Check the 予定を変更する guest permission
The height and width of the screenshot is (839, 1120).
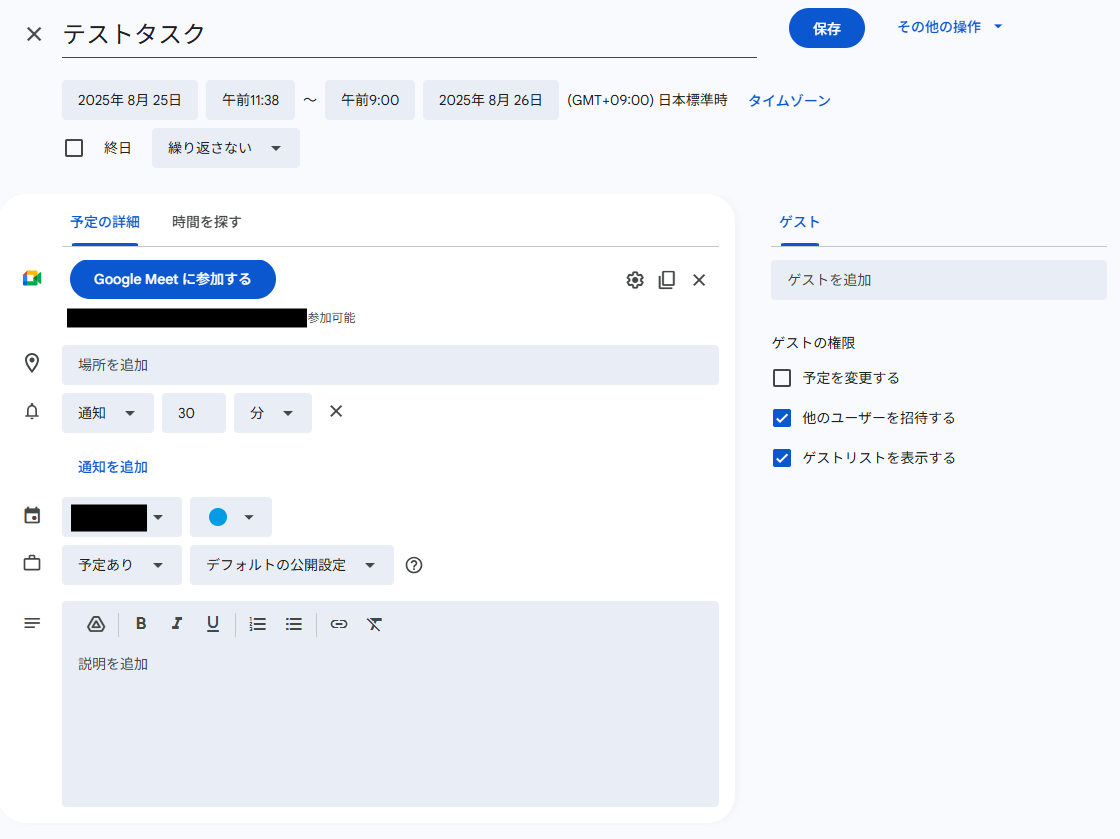click(782, 378)
